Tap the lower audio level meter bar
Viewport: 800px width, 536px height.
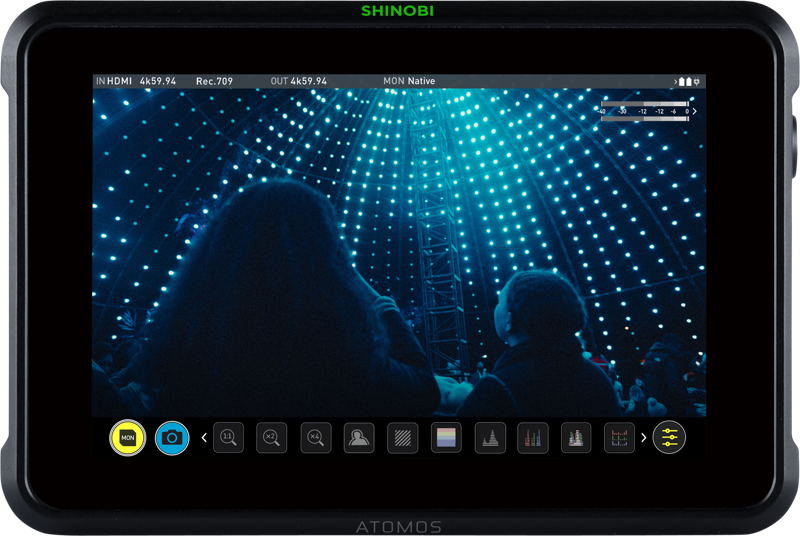tap(645, 119)
